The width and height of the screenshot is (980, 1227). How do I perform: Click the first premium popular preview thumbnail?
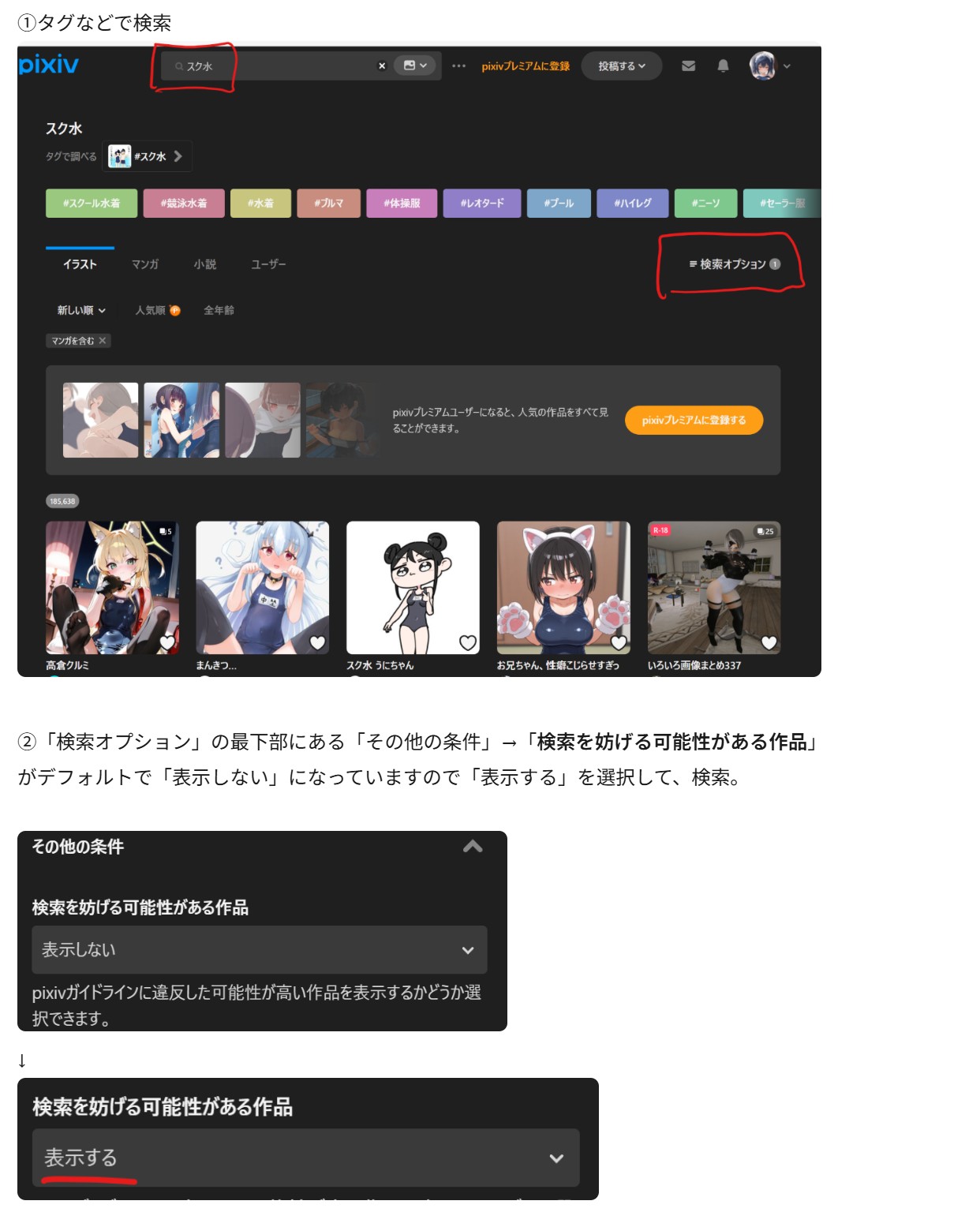[x=100, y=421]
